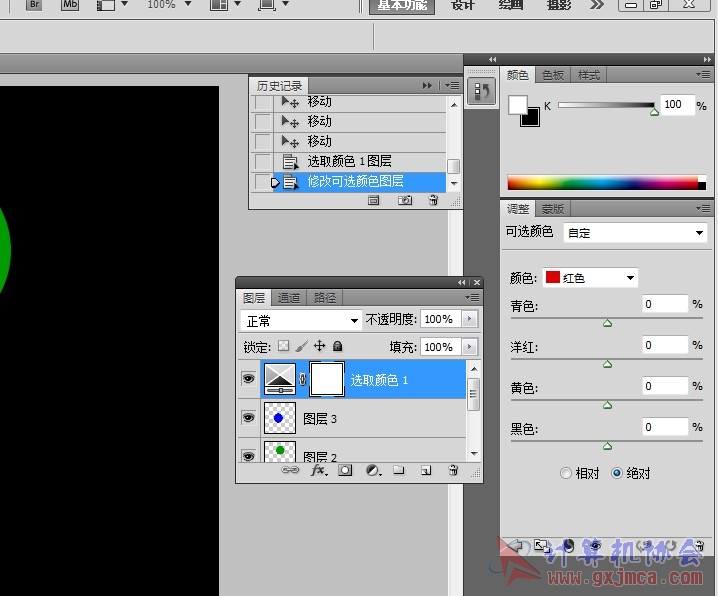
Task: Click the 青色 percentage field
Action: [665, 304]
